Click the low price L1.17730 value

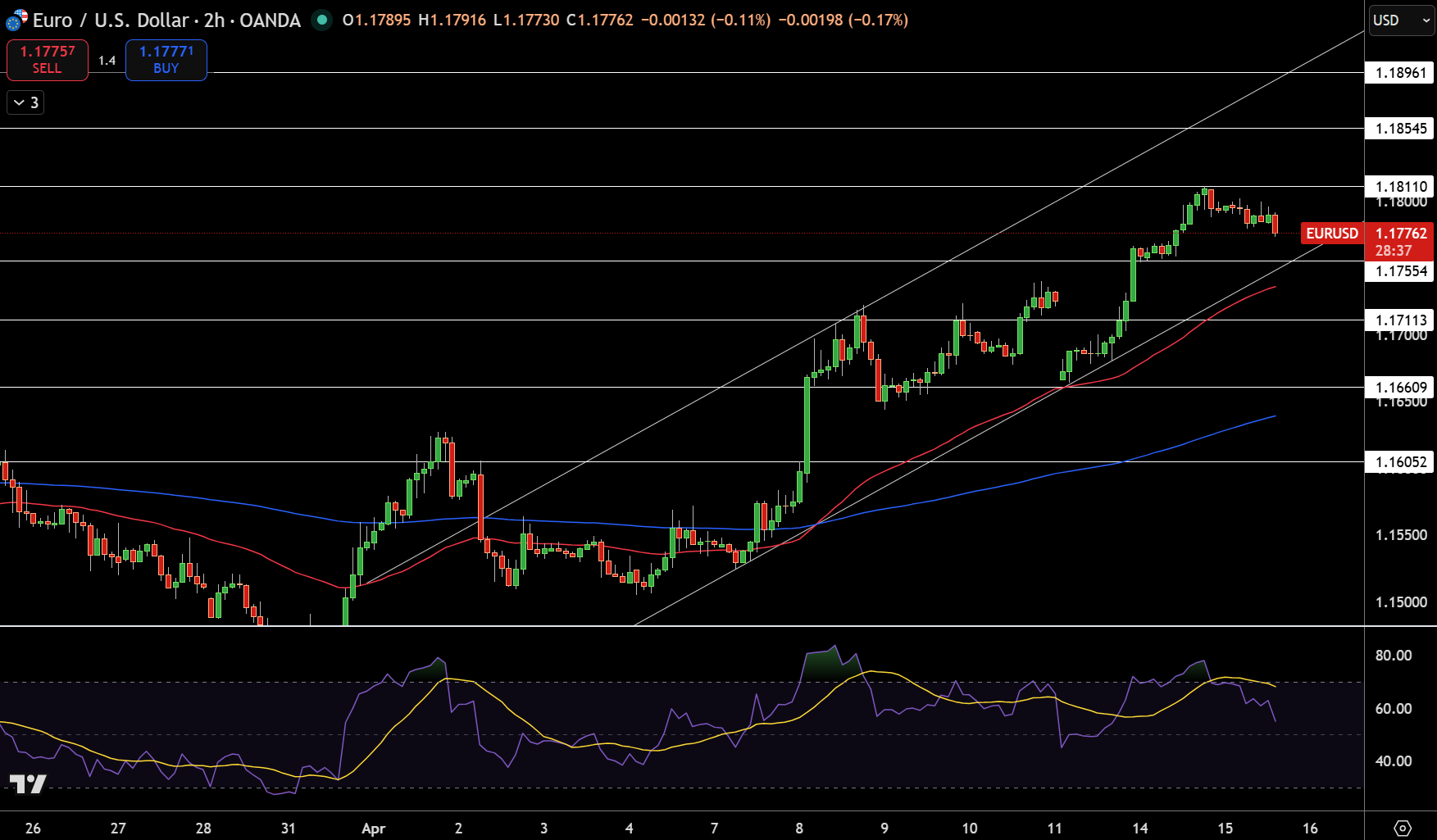tap(526, 20)
